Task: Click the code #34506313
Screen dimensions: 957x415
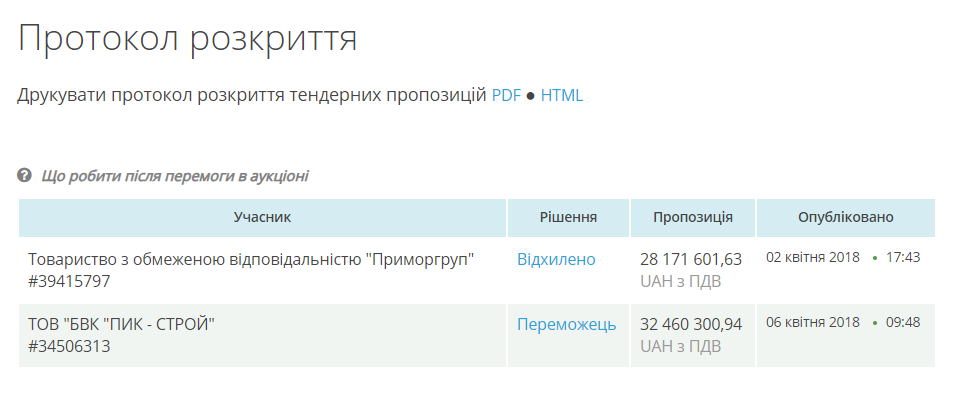Action: [69, 347]
